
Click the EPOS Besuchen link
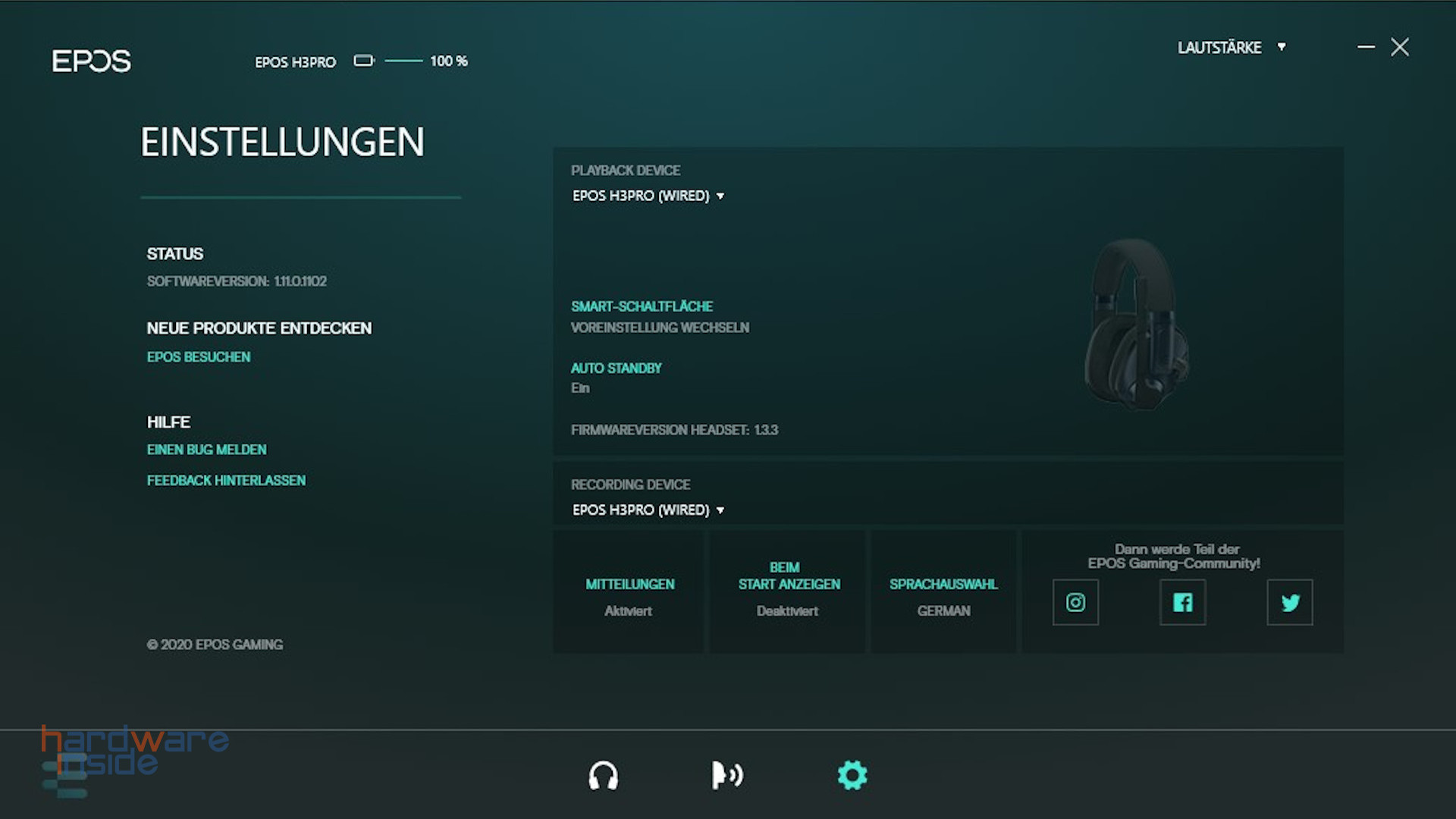(198, 356)
